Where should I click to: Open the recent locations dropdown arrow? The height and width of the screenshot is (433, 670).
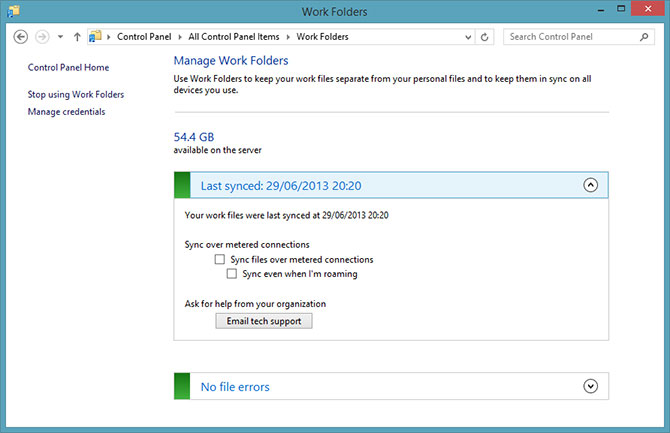pyautogui.click(x=60, y=37)
